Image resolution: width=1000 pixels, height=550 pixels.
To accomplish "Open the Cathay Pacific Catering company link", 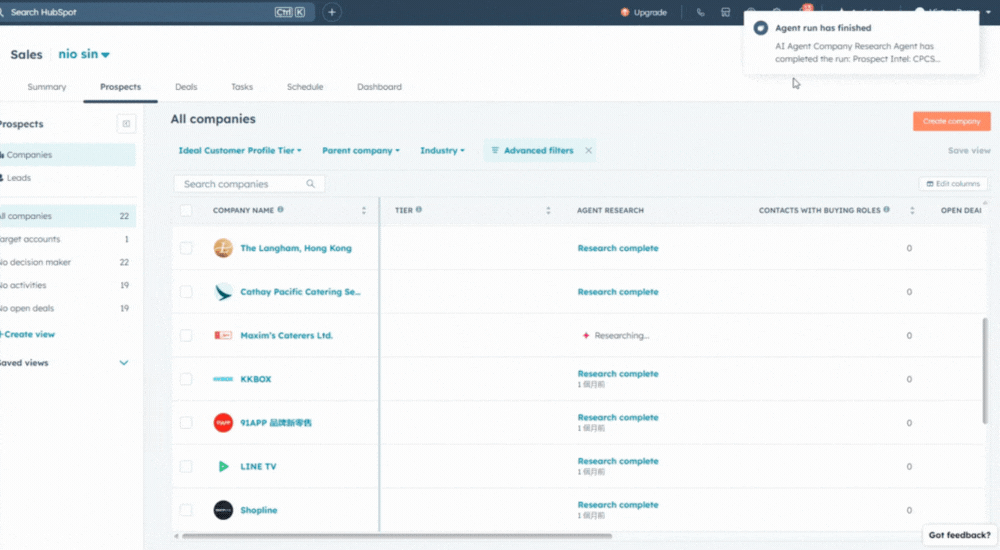I will pos(300,292).
